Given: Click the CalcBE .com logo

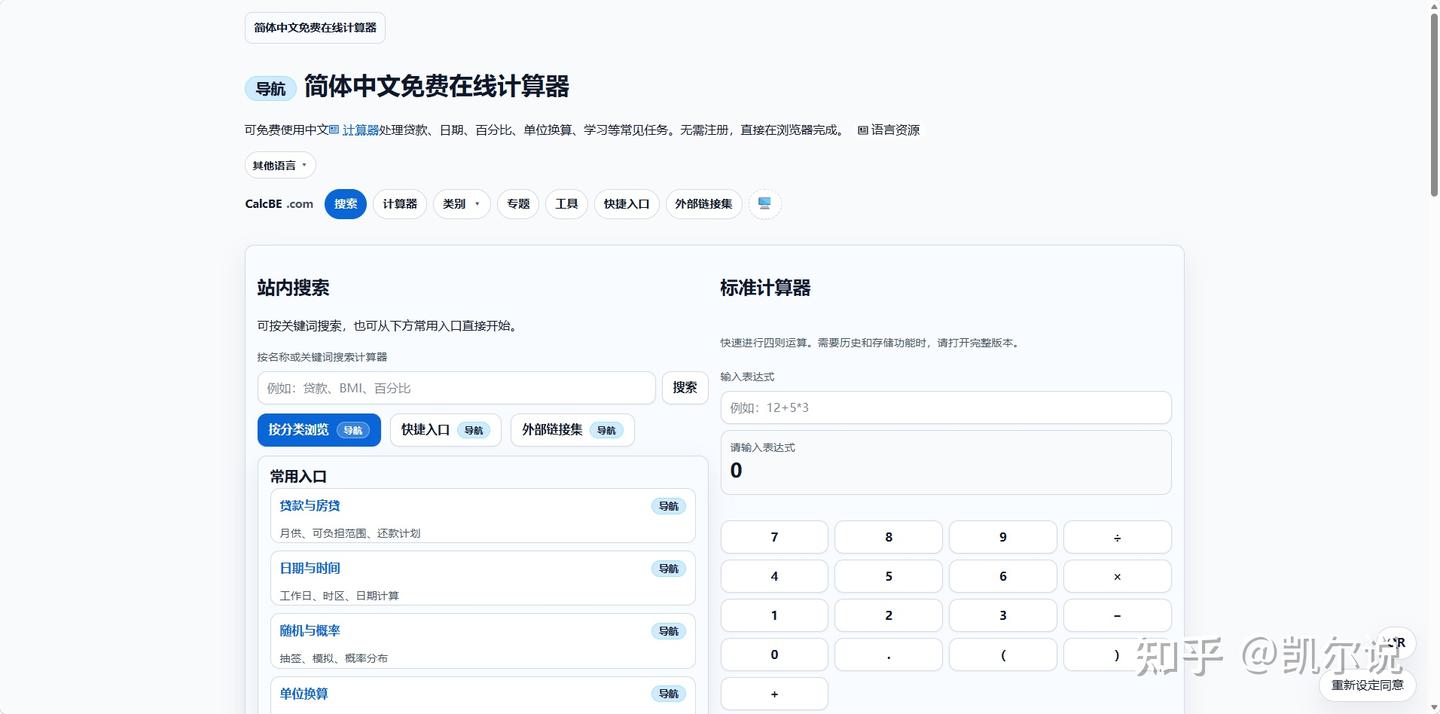Looking at the screenshot, I should pyautogui.click(x=279, y=204).
